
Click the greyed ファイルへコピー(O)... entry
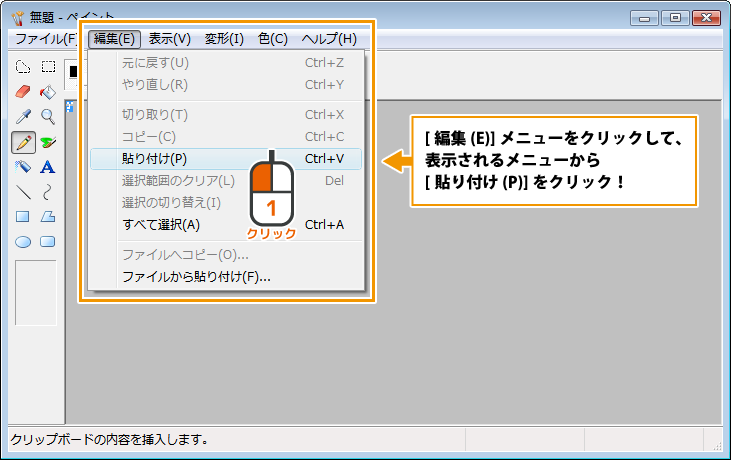pos(226,255)
